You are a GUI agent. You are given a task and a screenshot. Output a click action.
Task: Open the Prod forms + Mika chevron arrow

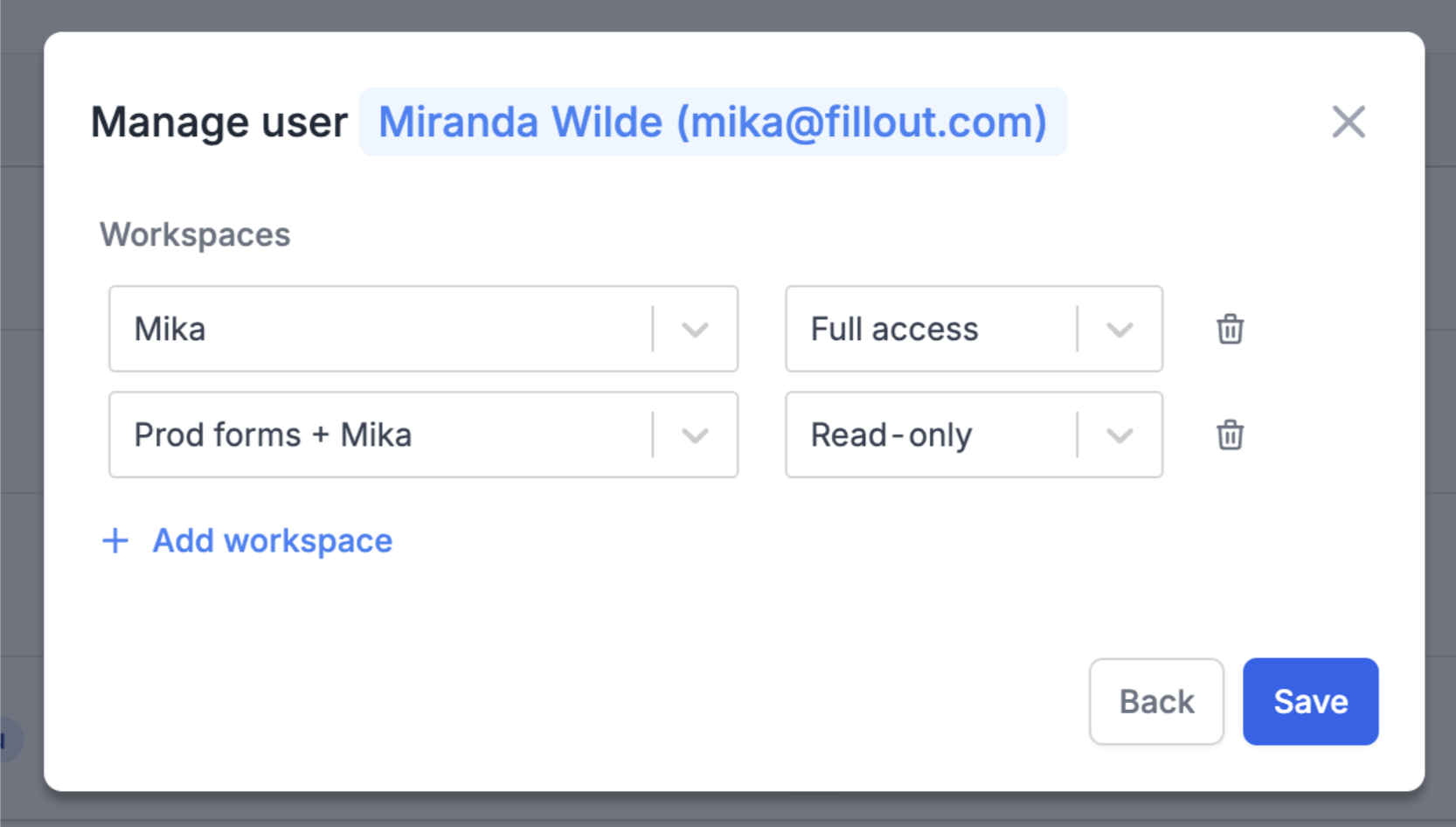pyautogui.click(x=695, y=435)
